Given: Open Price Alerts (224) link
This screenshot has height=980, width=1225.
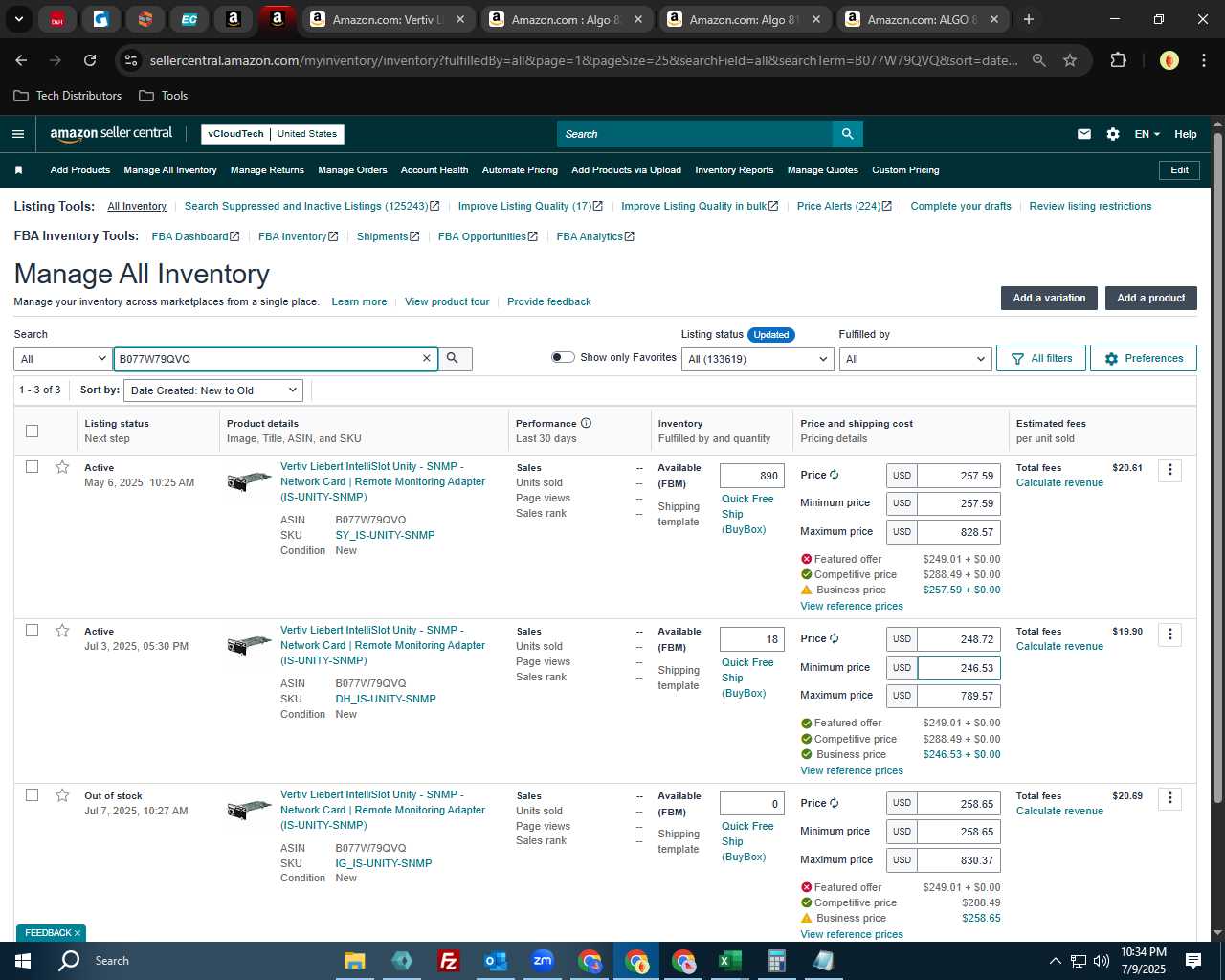Looking at the screenshot, I should click(x=844, y=206).
